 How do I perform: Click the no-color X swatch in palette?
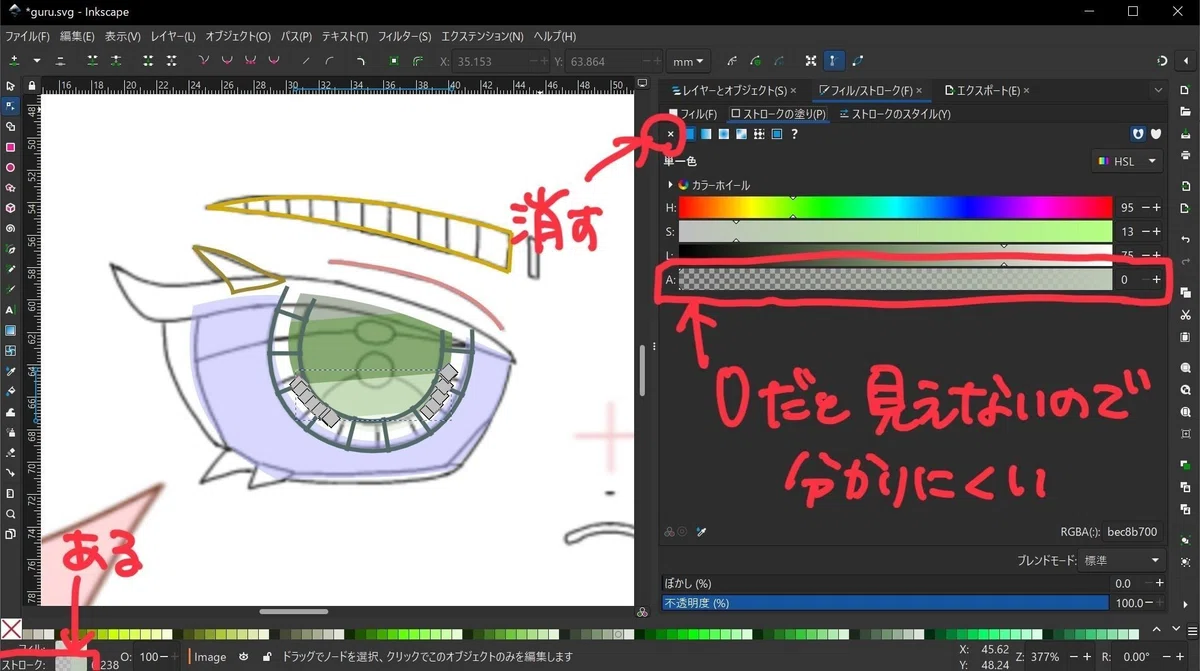(x=11, y=629)
